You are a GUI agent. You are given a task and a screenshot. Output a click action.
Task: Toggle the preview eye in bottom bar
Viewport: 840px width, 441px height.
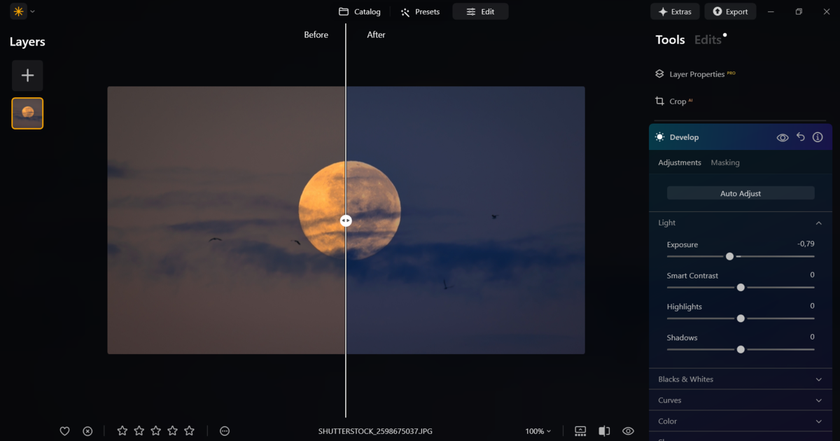click(628, 431)
